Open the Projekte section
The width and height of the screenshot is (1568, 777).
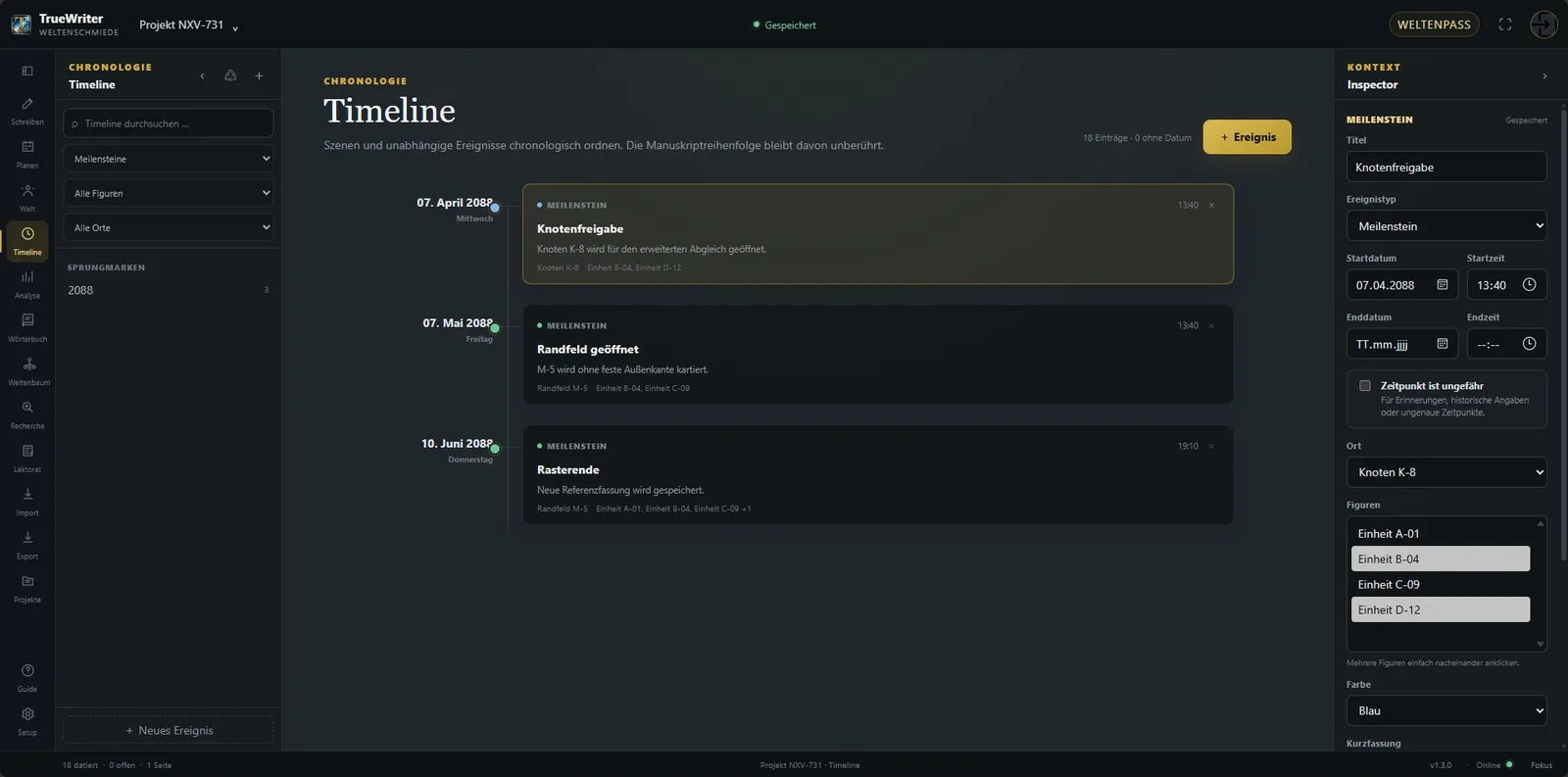[27, 588]
